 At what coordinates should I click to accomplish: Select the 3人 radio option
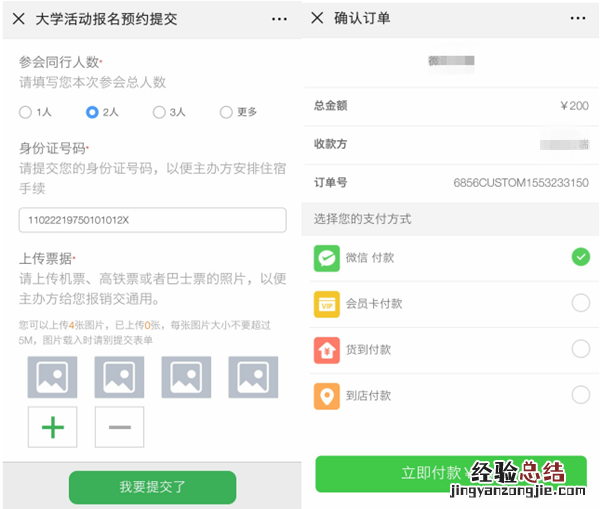click(x=159, y=113)
